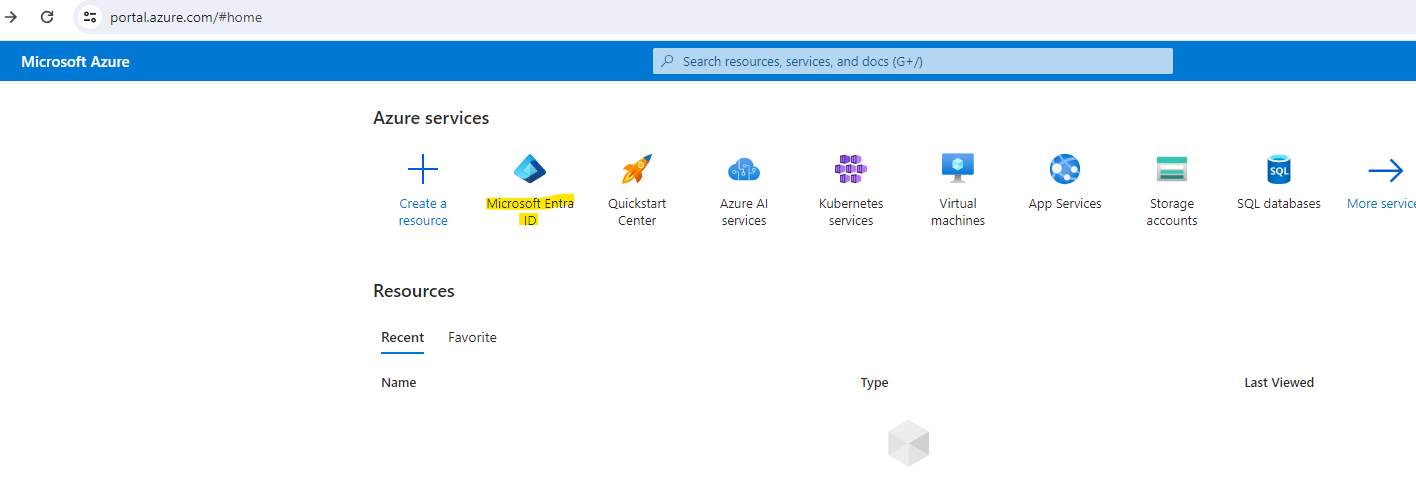Click the More services text link
Screen dimensions: 1416x478
coord(1381,204)
